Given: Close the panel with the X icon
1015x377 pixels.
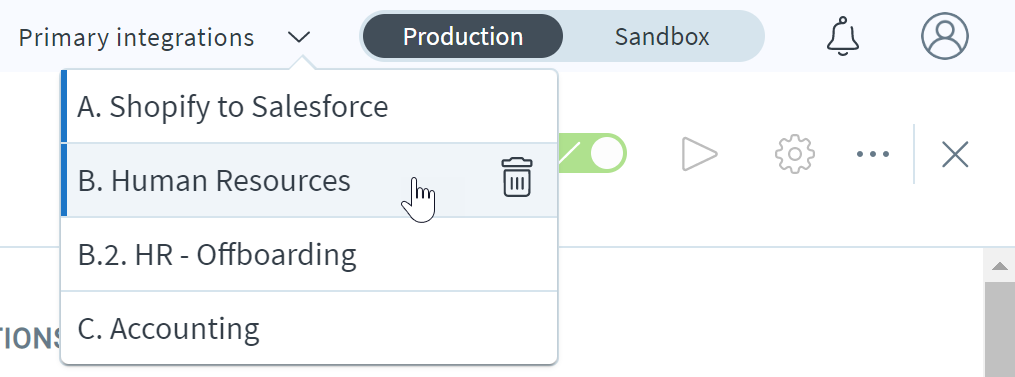Looking at the screenshot, I should [955, 155].
